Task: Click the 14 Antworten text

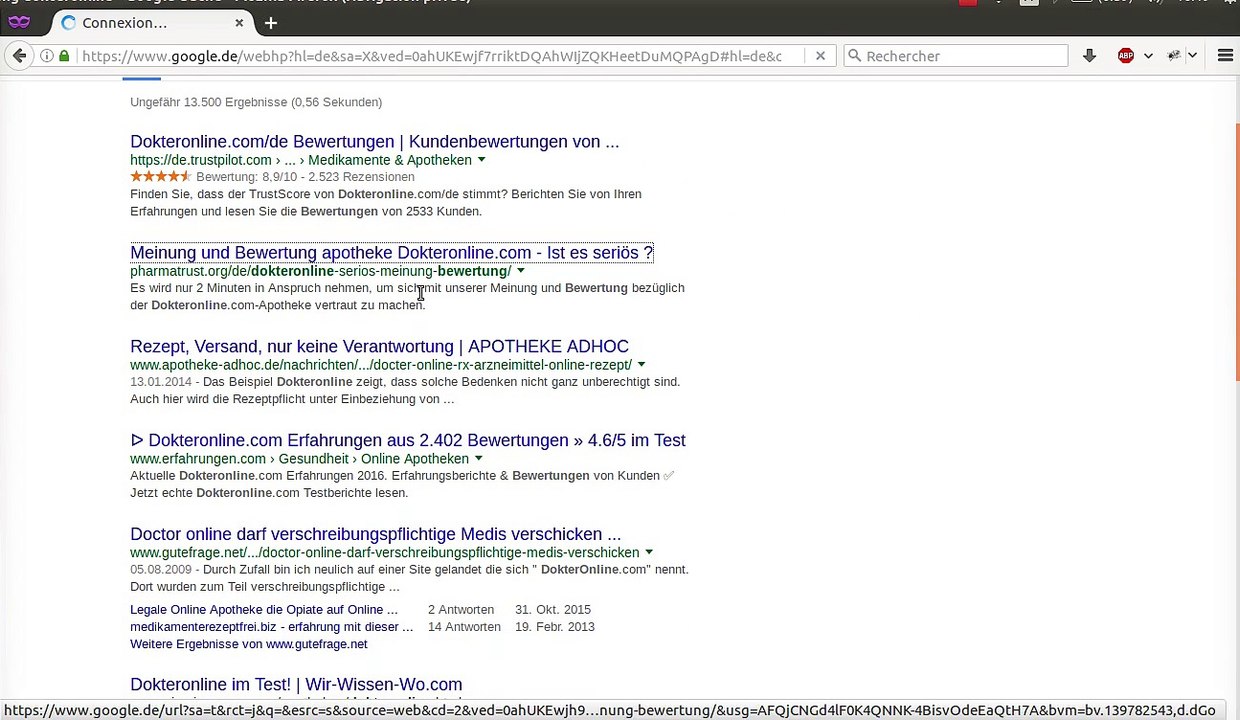Action: tap(464, 627)
